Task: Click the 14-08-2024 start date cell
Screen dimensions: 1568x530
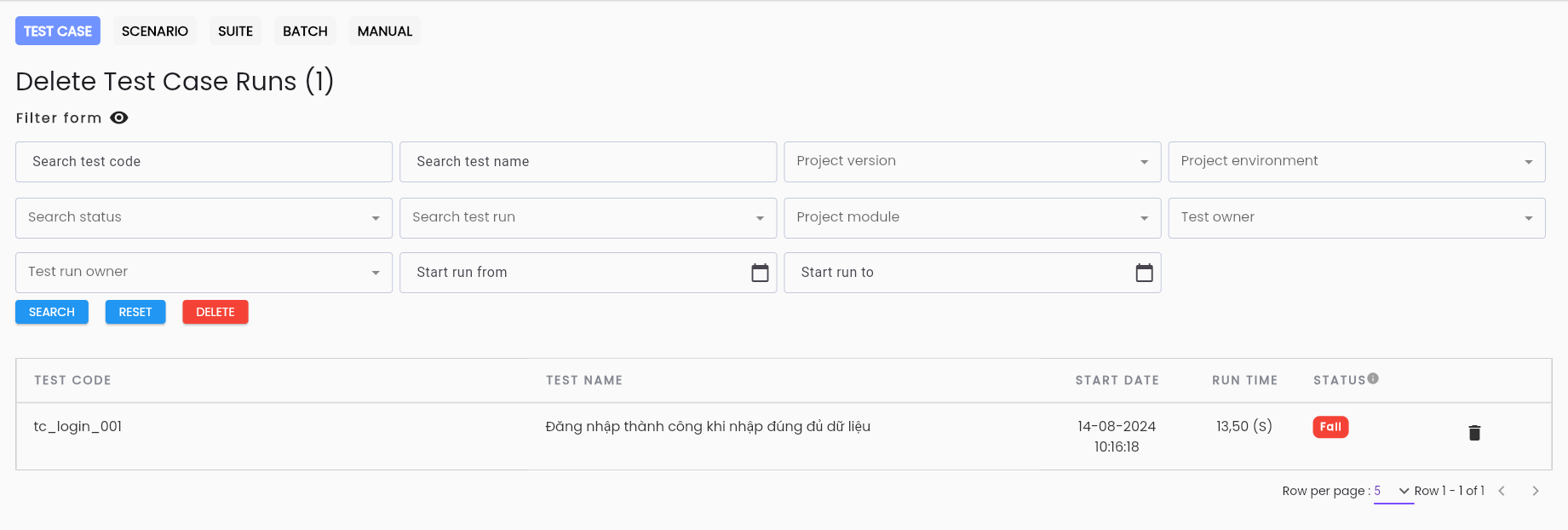Action: point(1117,436)
